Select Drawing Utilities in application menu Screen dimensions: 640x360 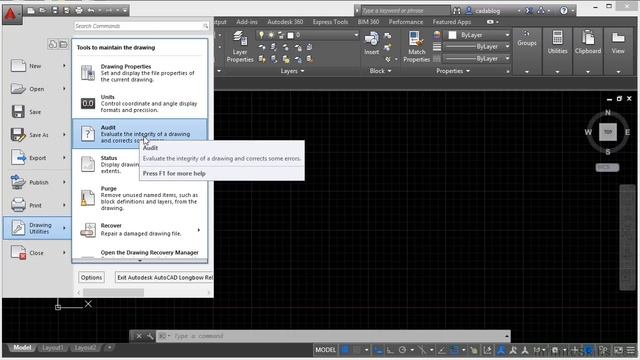tap(38, 228)
